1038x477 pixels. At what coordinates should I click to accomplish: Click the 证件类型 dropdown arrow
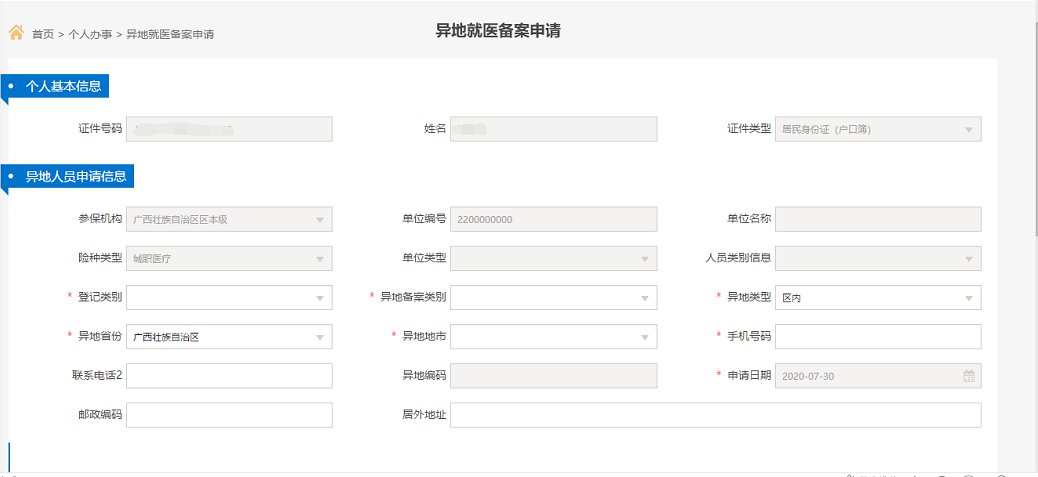point(968,129)
